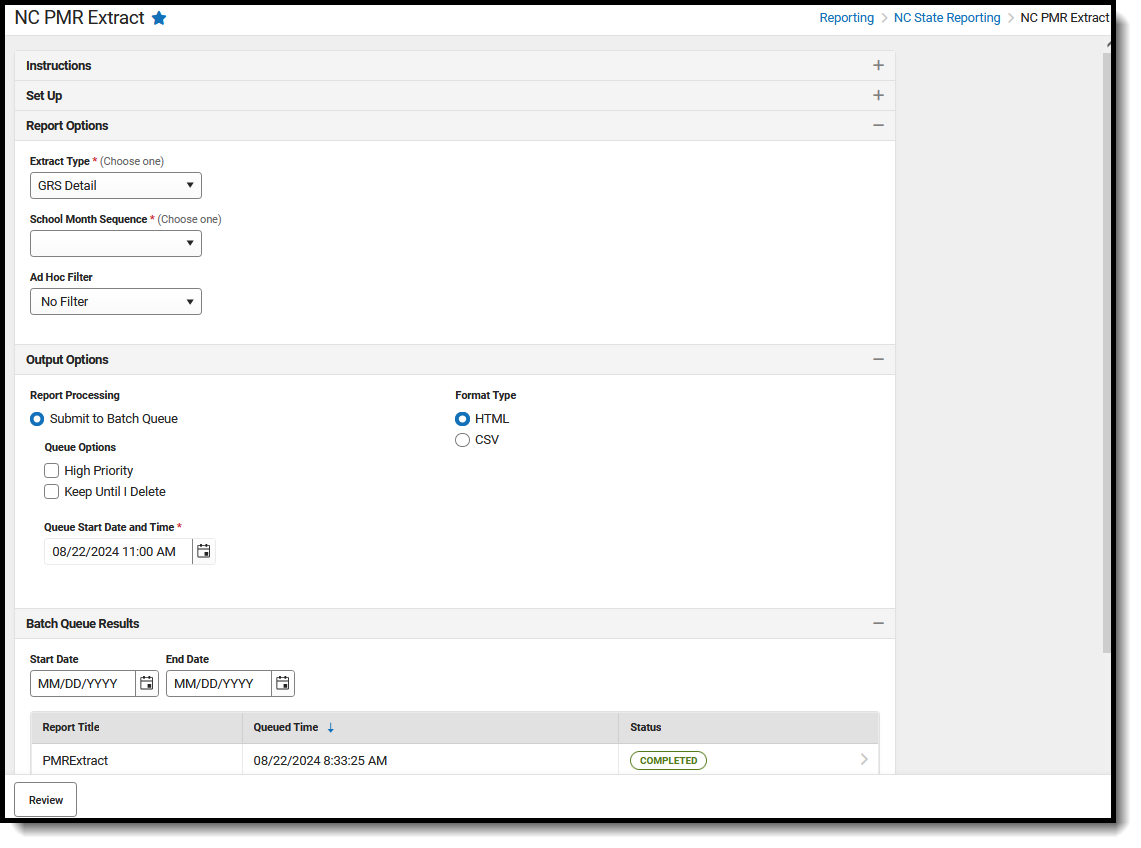Click the Start Date input field
1141x848 pixels.
[x=83, y=683]
